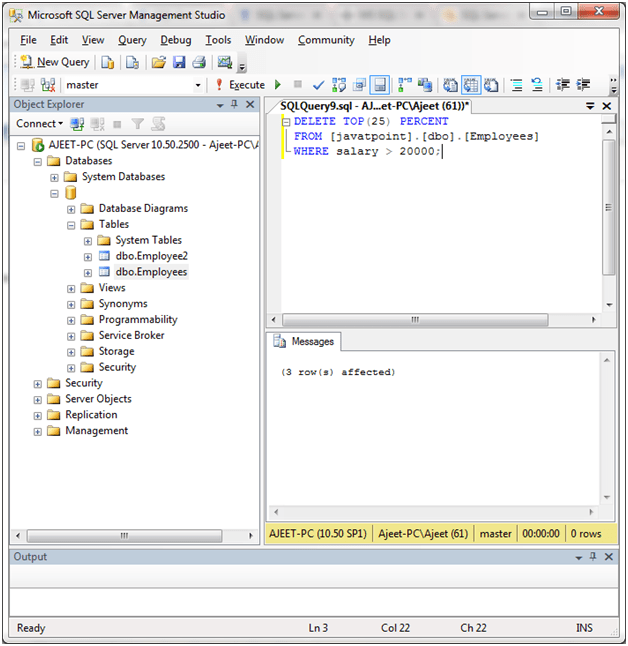Select the Messages results tab
This screenshot has height=646, width=628.
click(x=304, y=342)
